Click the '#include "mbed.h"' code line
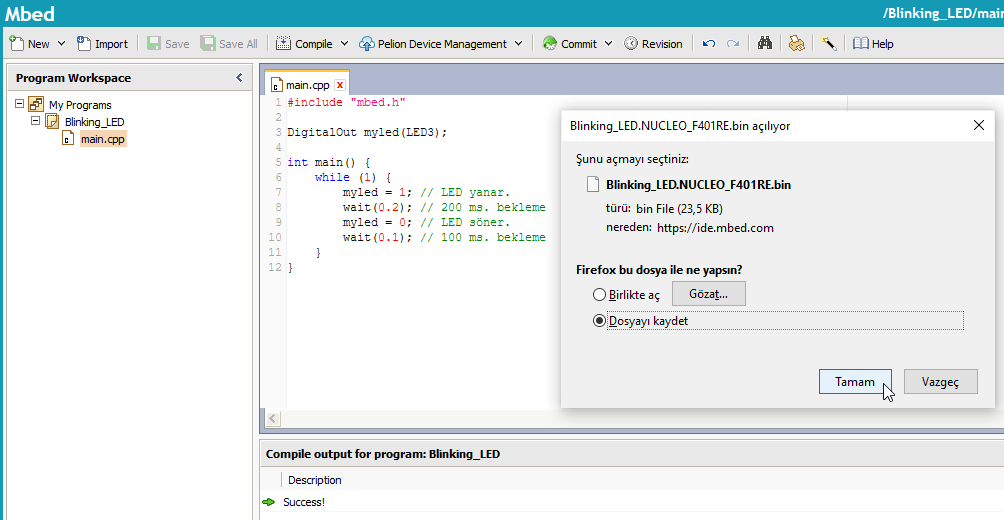 tap(346, 102)
